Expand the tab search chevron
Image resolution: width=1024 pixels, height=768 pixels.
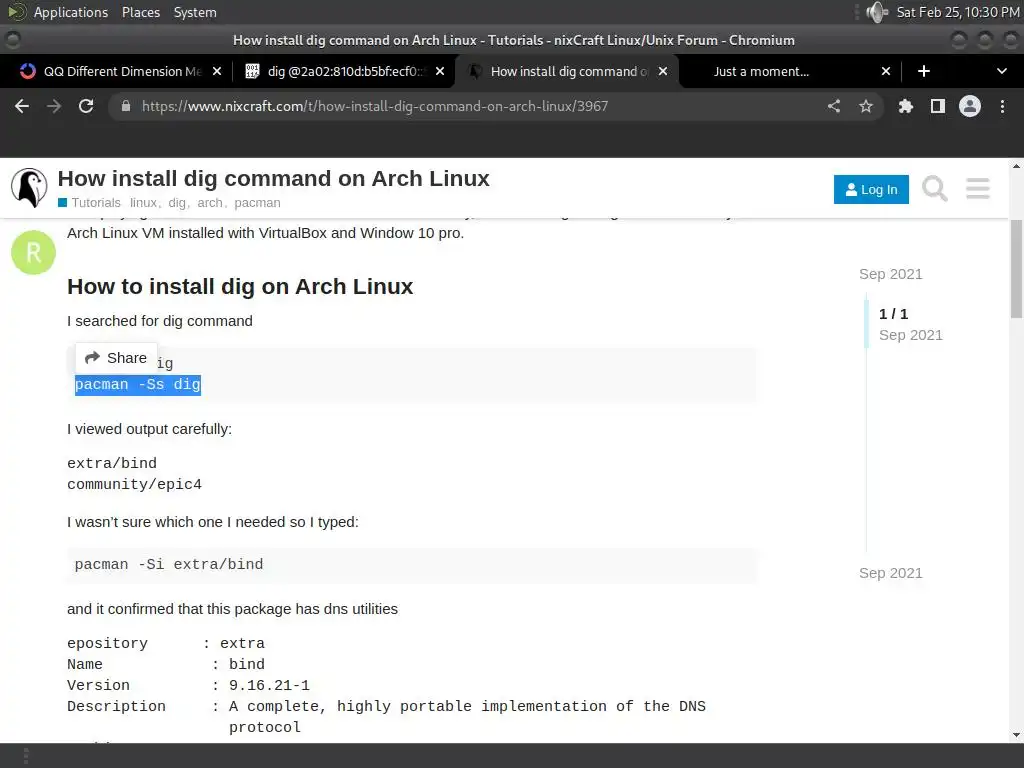tap(1002, 71)
